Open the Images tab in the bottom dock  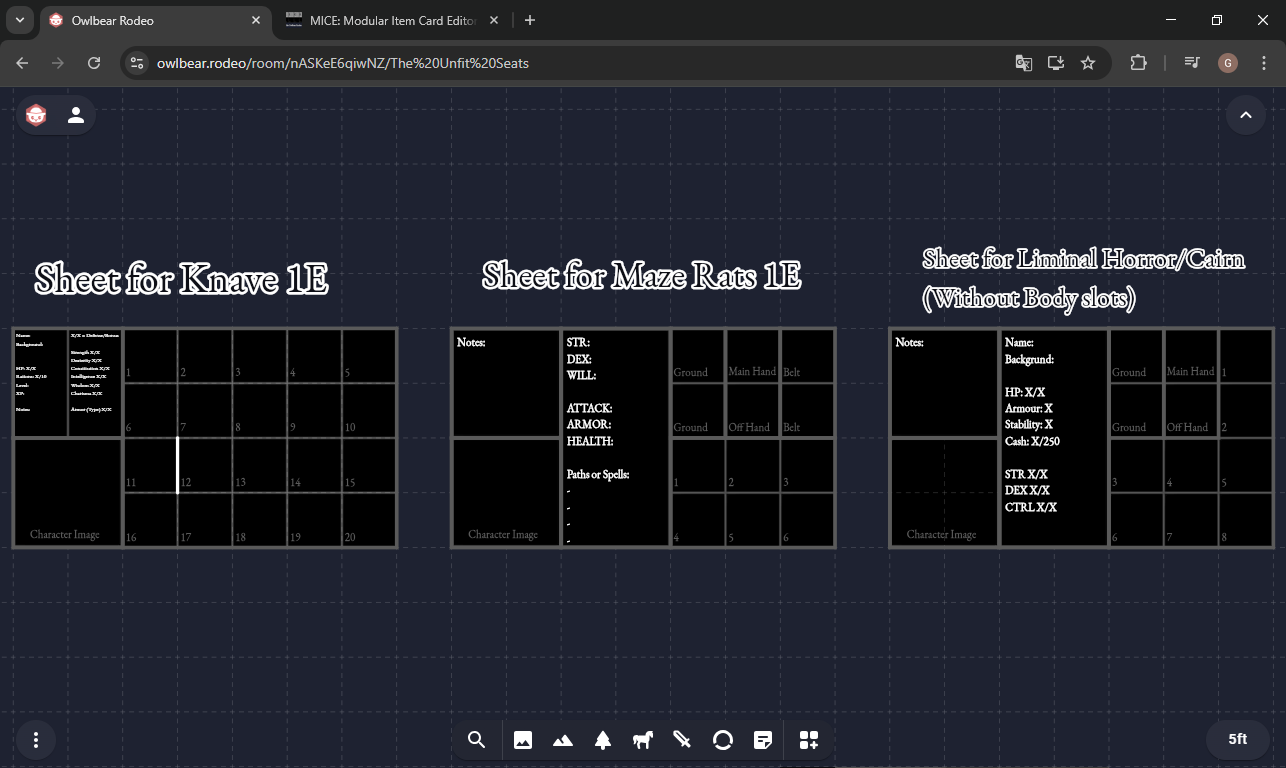click(x=522, y=740)
